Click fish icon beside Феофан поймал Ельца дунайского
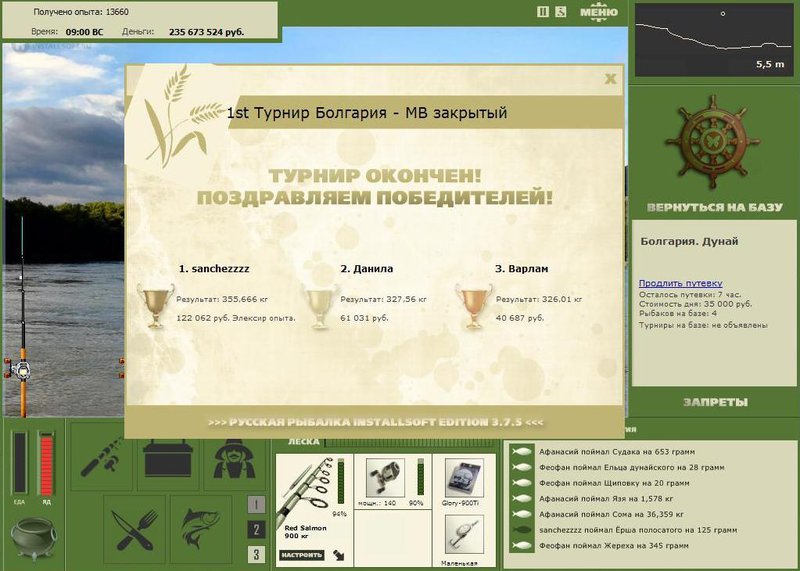Viewport: 800px width, 571px height. 521,467
